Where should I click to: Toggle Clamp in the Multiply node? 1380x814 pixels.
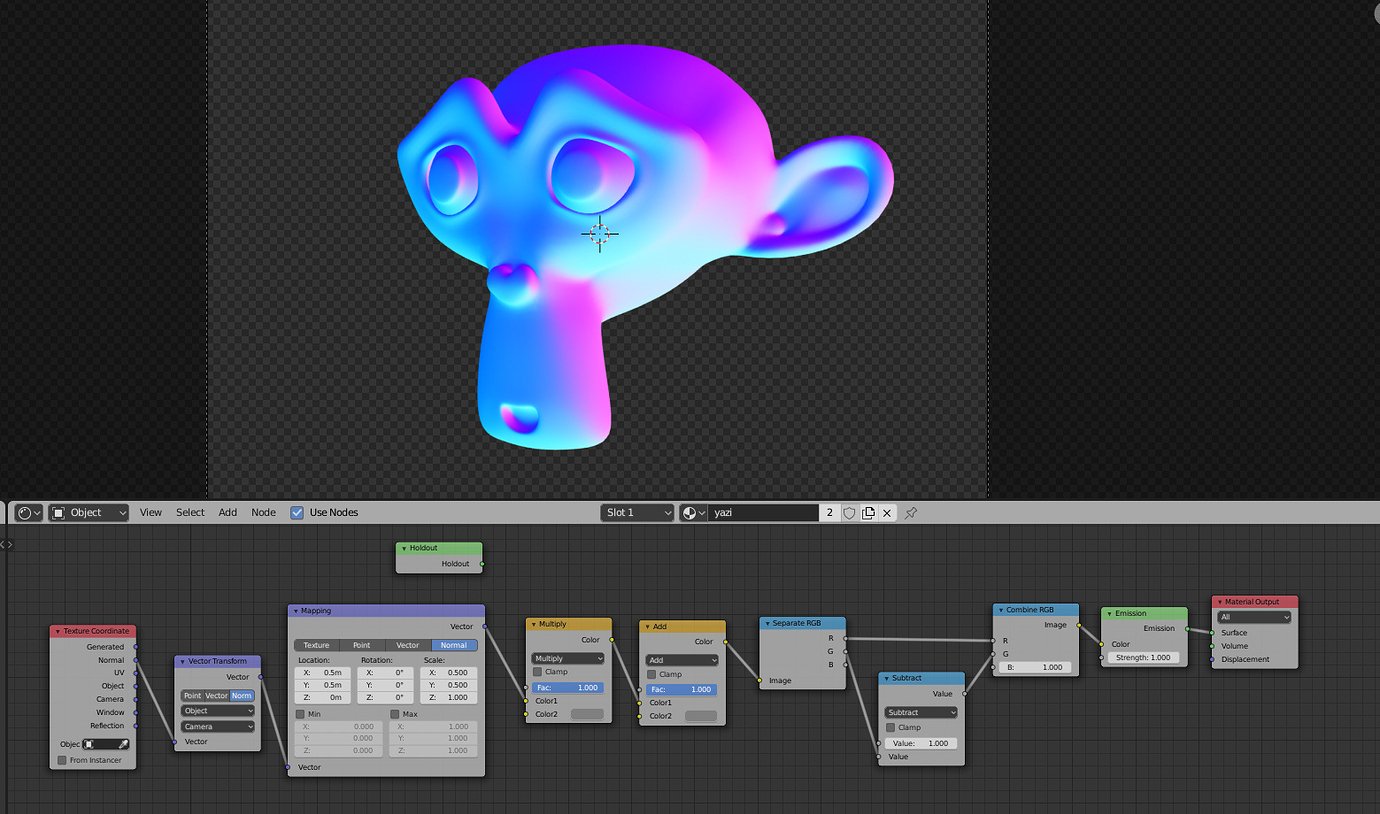538,672
